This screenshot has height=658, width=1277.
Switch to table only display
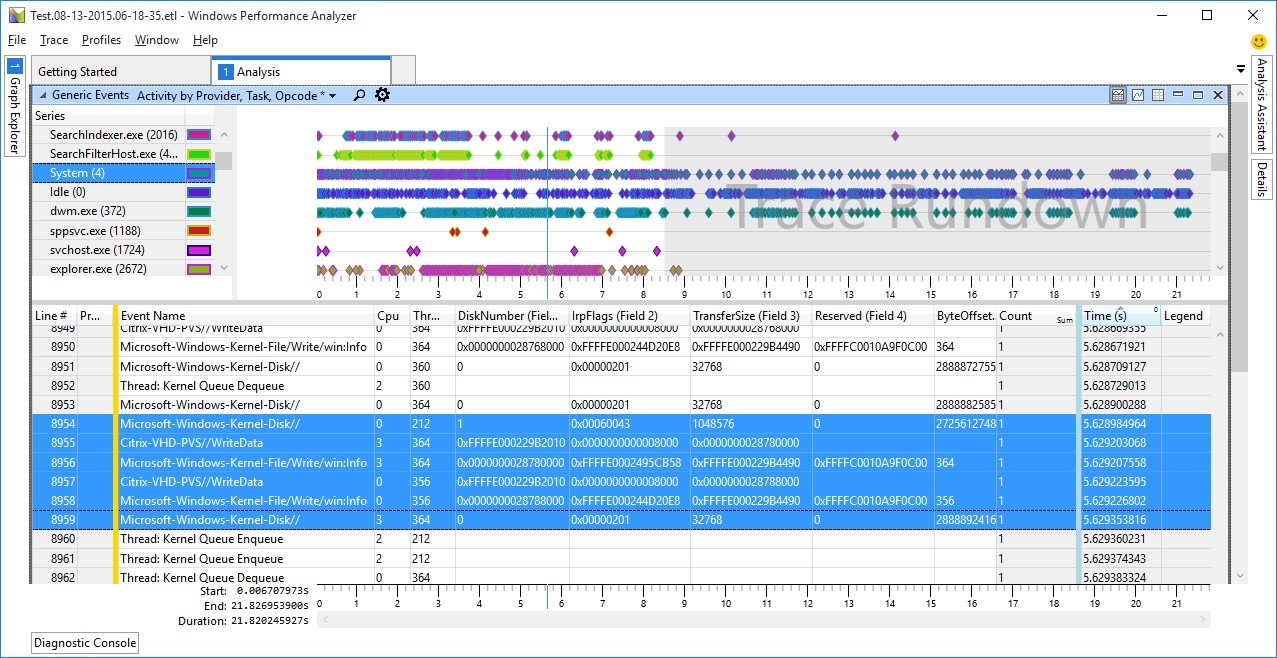click(1158, 95)
